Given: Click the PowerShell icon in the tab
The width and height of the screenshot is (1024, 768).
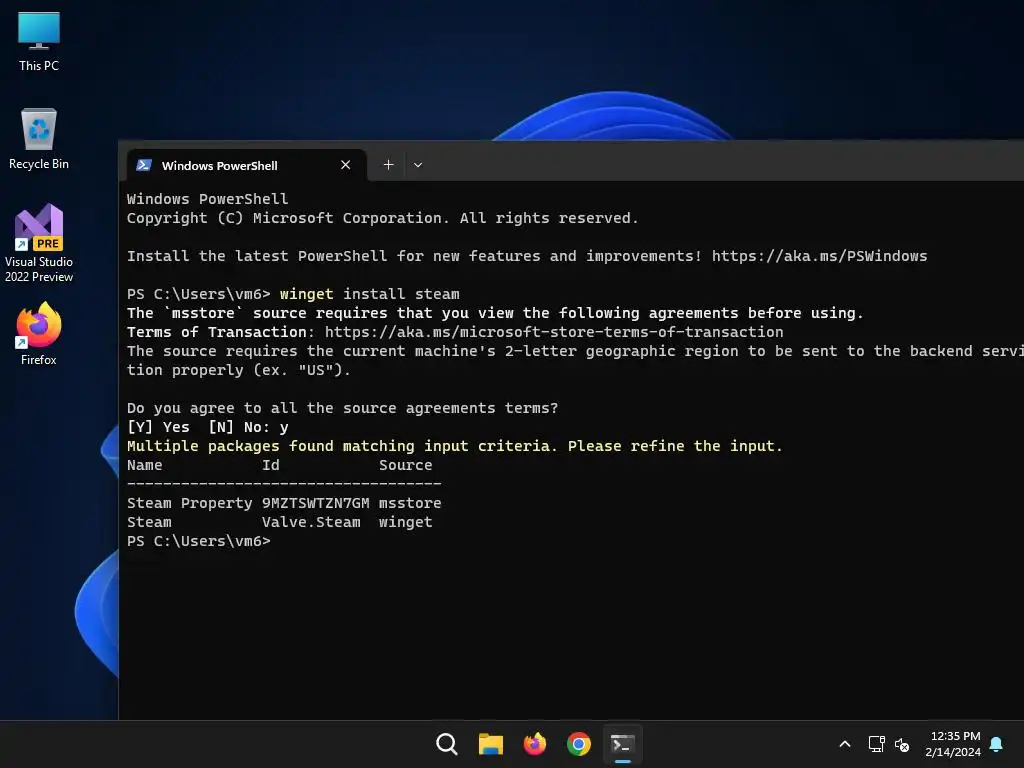Looking at the screenshot, I should point(144,165).
